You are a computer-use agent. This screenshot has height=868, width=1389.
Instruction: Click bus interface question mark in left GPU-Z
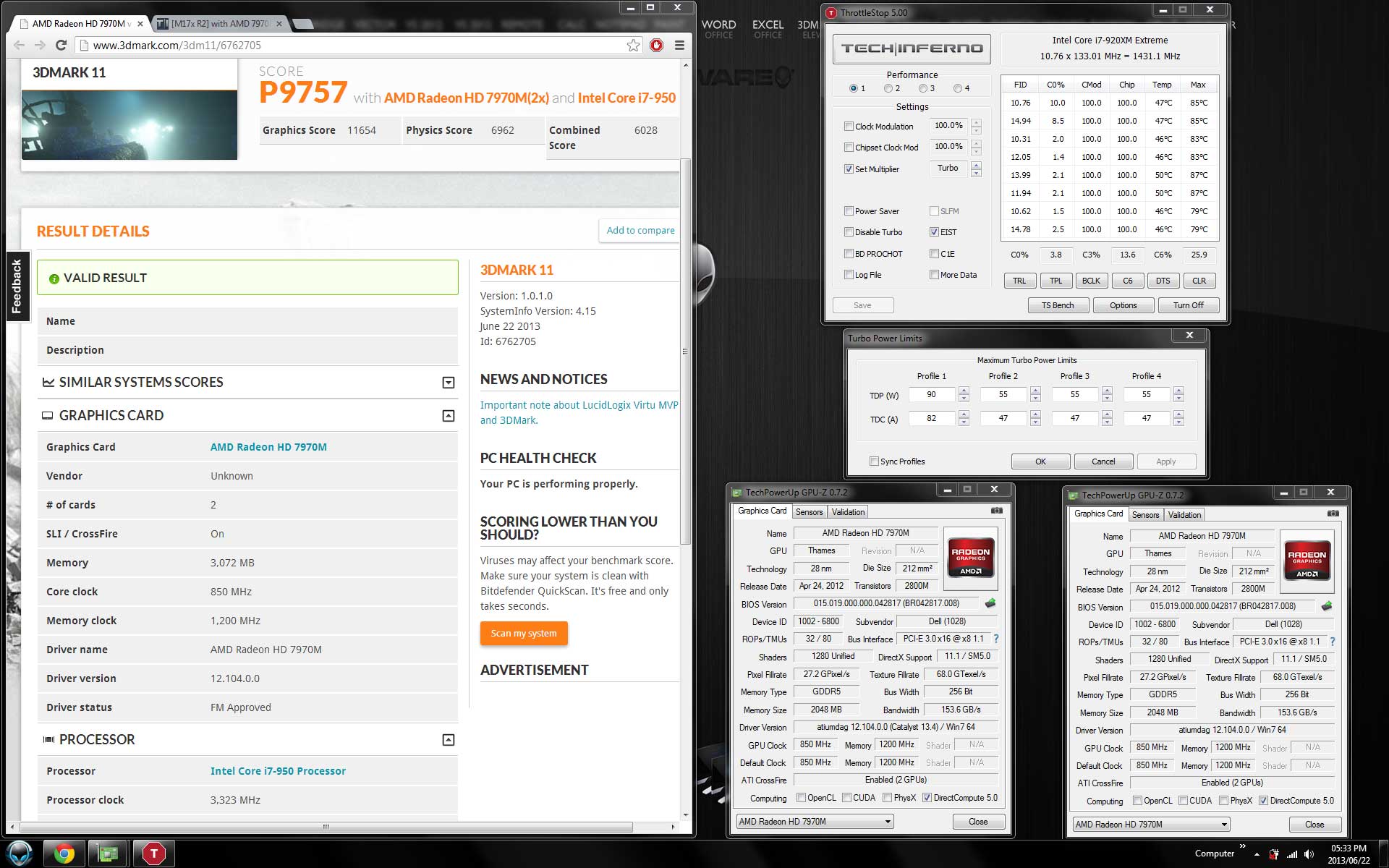[x=996, y=639]
